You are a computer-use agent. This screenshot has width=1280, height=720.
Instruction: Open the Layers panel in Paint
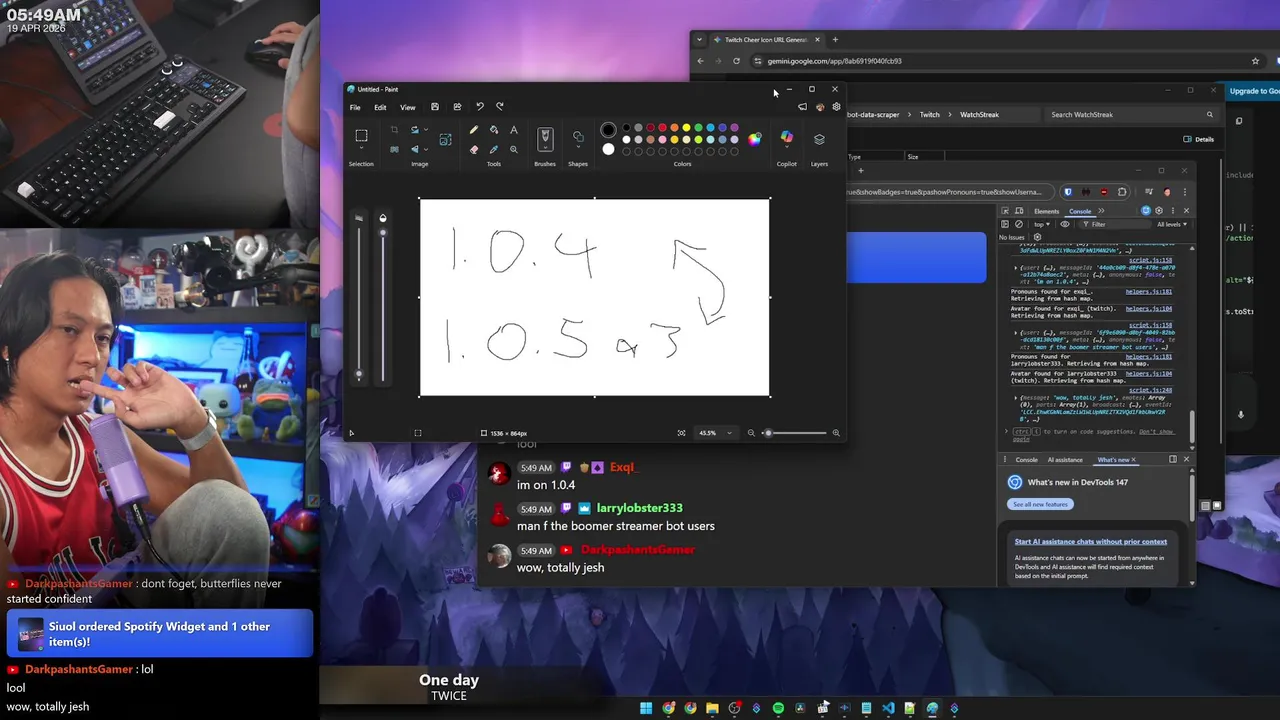click(x=819, y=139)
